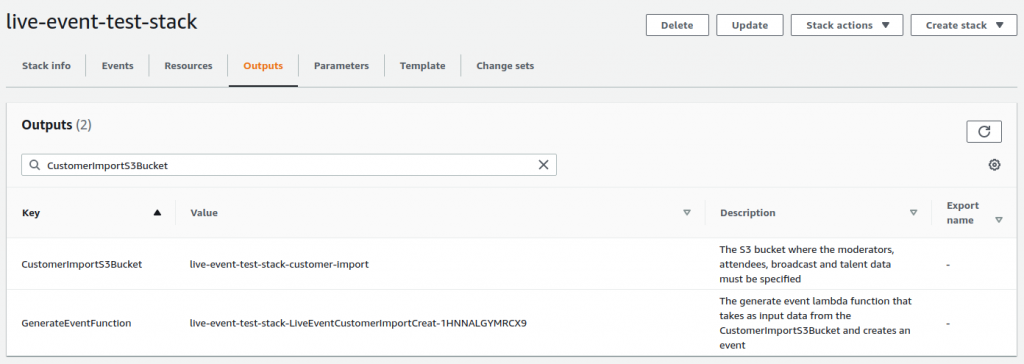The image size is (1024, 364).
Task: Switch to the Template tab
Action: coord(423,66)
